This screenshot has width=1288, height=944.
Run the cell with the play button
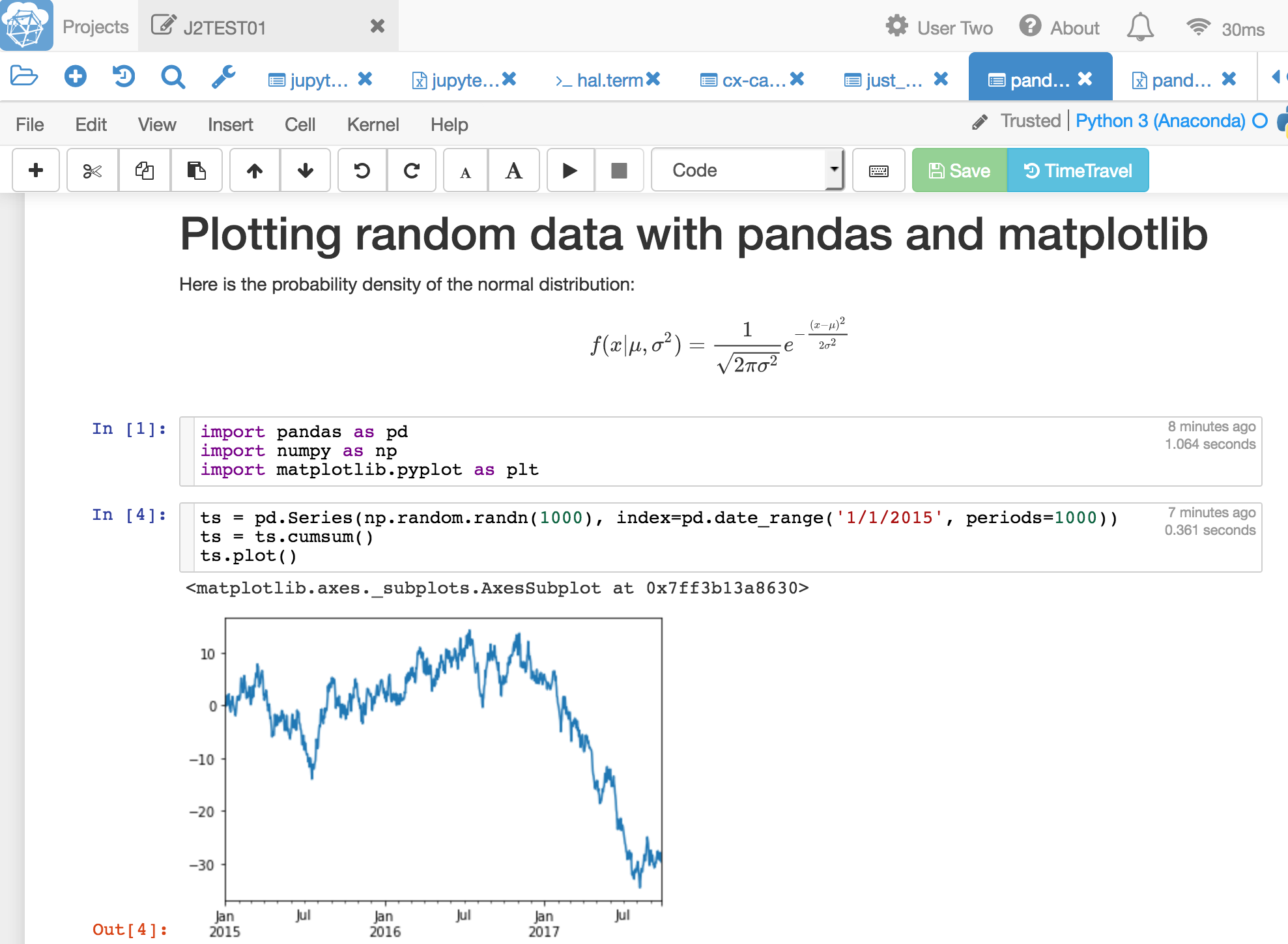570,171
